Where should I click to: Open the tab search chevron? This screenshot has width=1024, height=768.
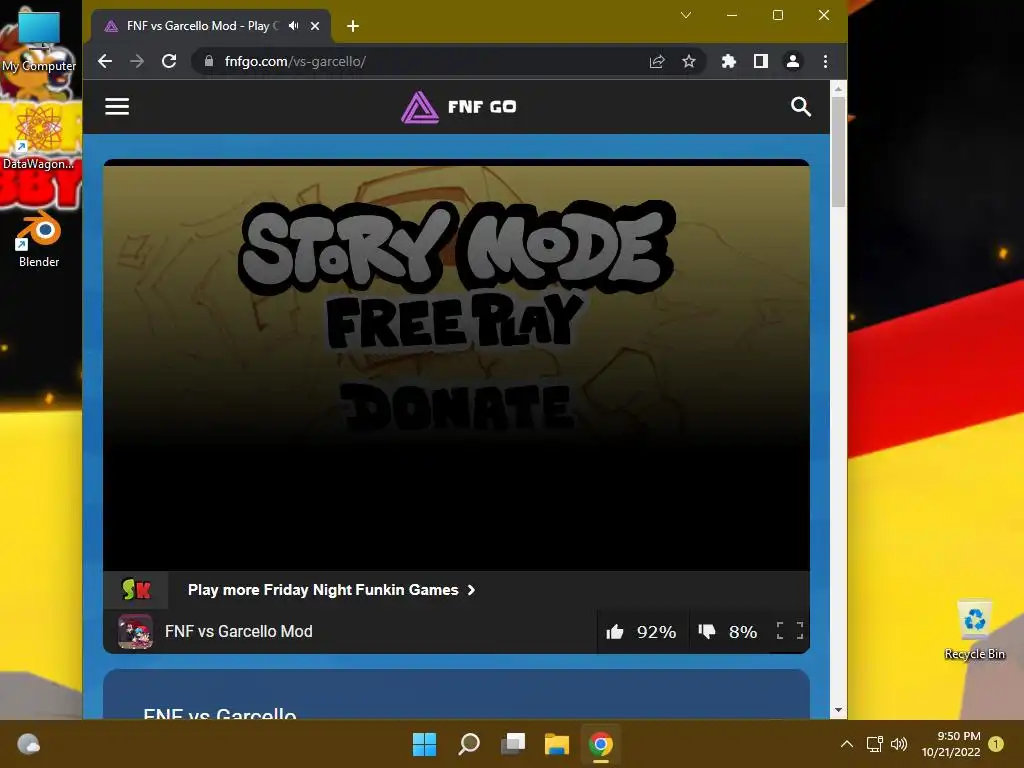[x=686, y=15]
